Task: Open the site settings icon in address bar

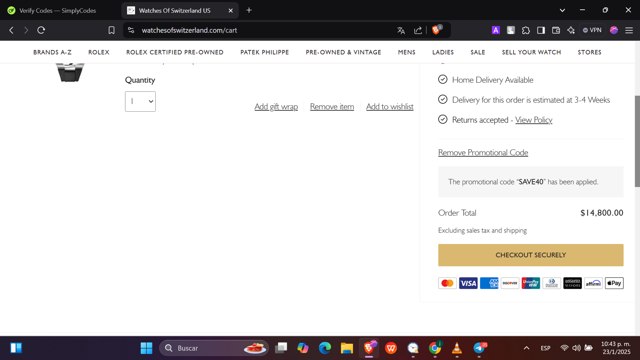Action: [x=131, y=30]
